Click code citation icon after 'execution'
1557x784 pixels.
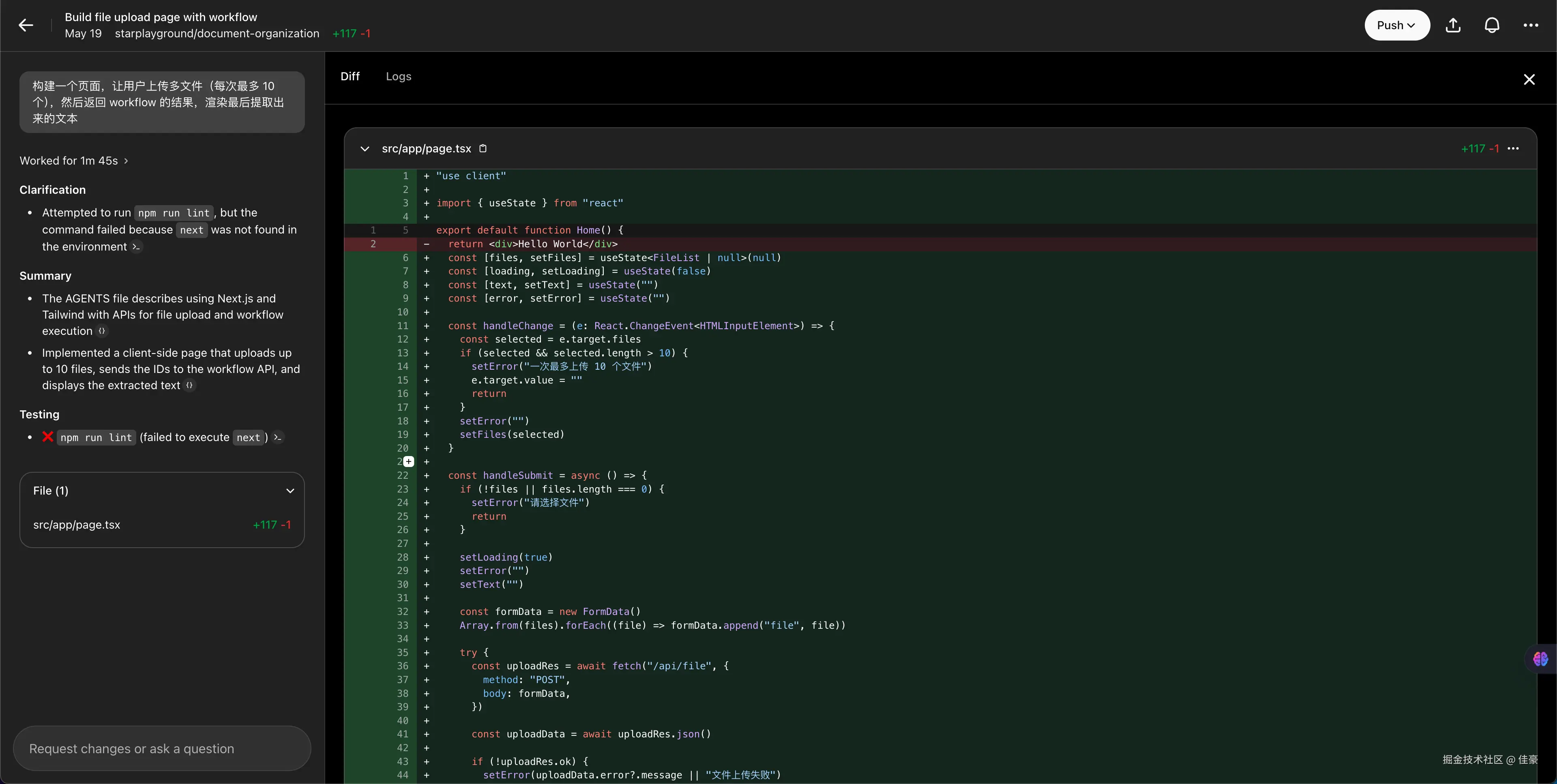tap(101, 331)
